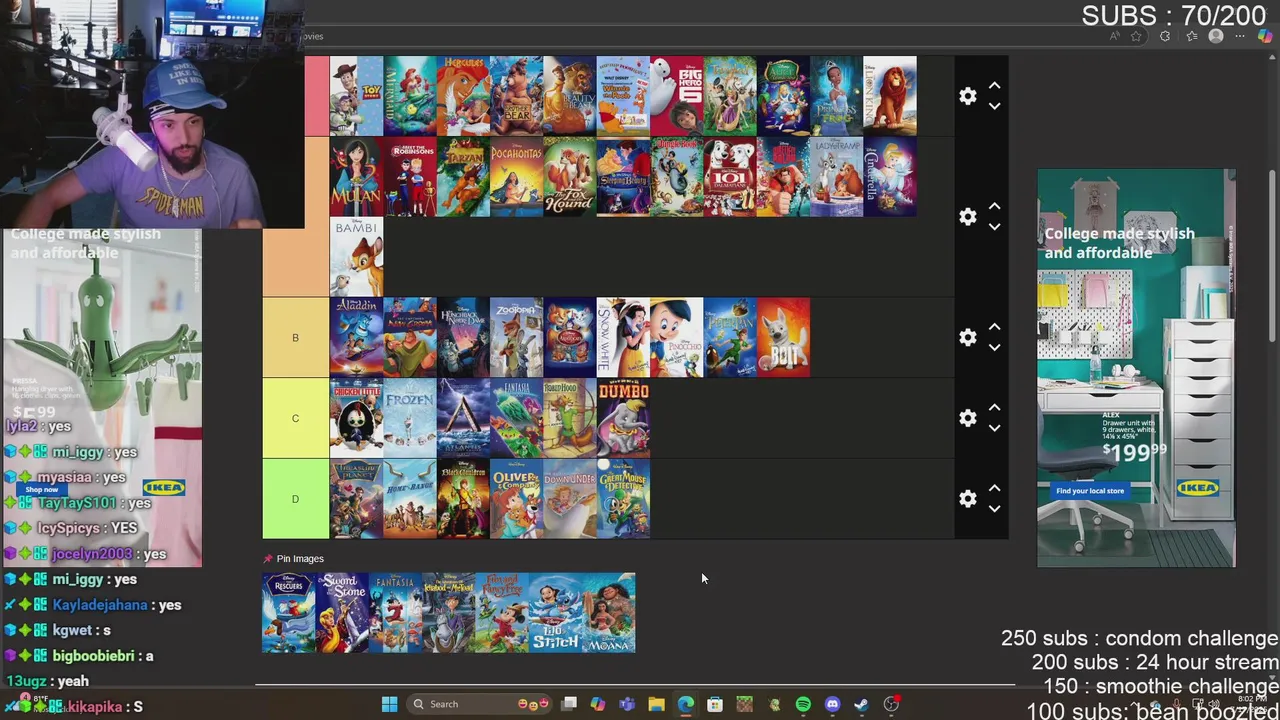The width and height of the screenshot is (1280, 720).
Task: Open Steam from the taskbar
Action: [861, 704]
